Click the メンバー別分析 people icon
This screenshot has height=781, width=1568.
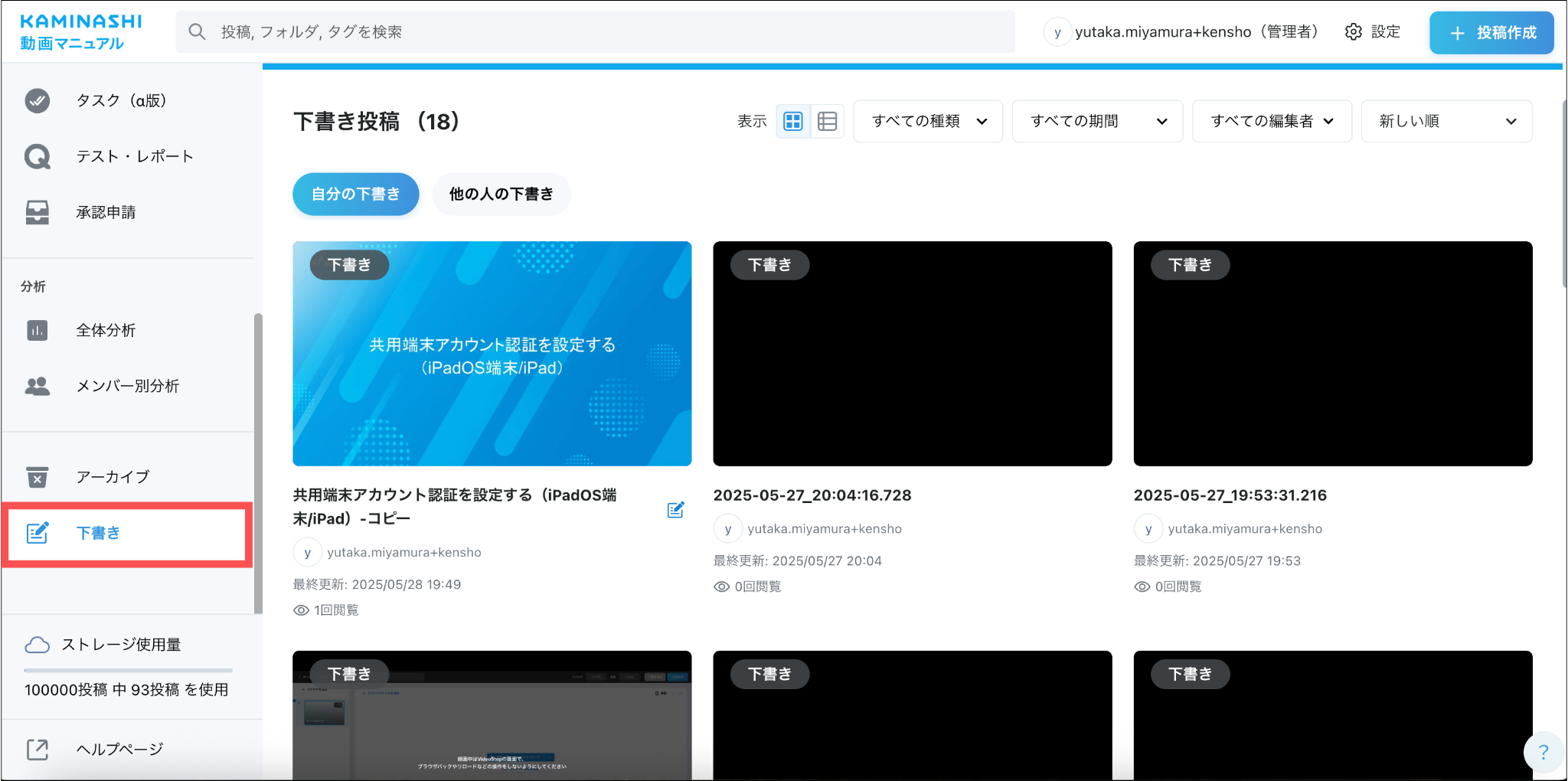point(38,386)
